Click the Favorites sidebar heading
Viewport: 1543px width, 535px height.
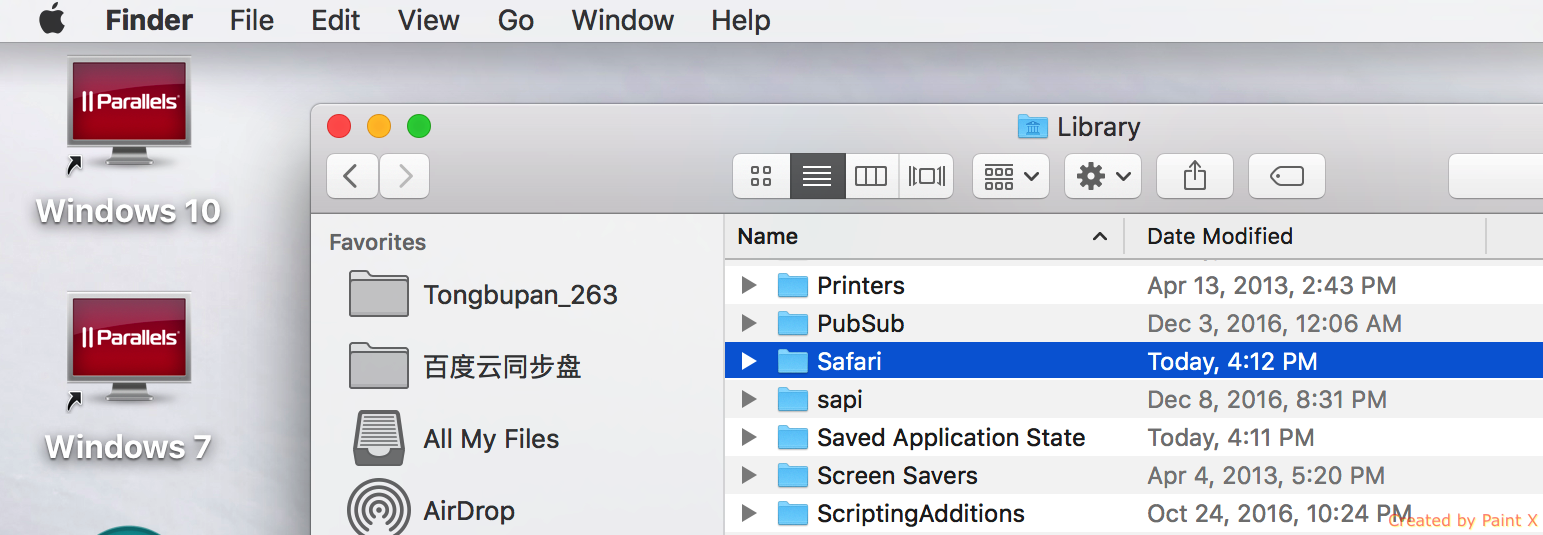[378, 242]
